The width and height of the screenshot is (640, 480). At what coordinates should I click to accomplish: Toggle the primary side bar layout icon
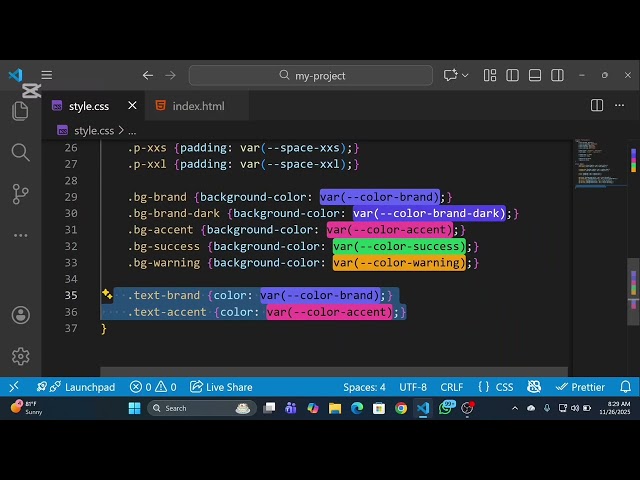tap(512, 76)
